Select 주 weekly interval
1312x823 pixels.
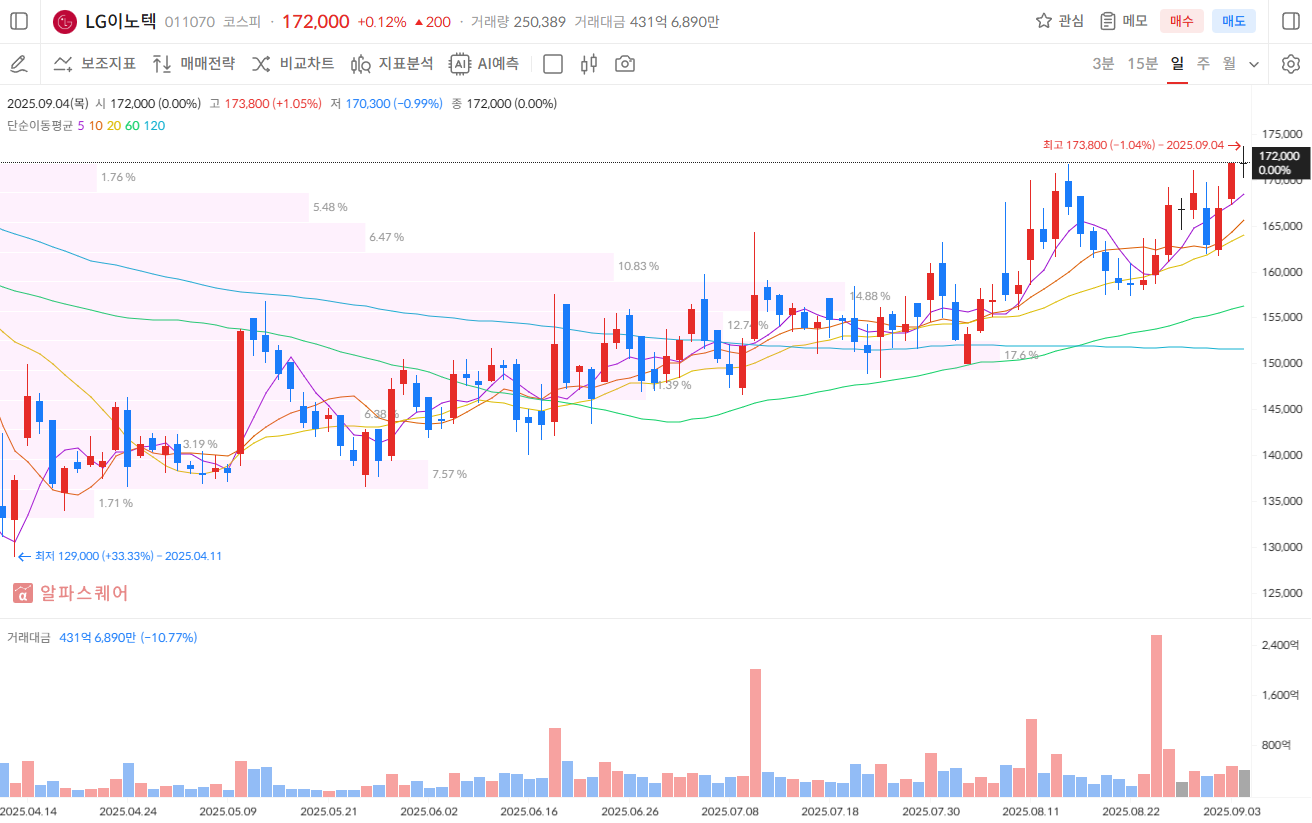click(x=1203, y=63)
